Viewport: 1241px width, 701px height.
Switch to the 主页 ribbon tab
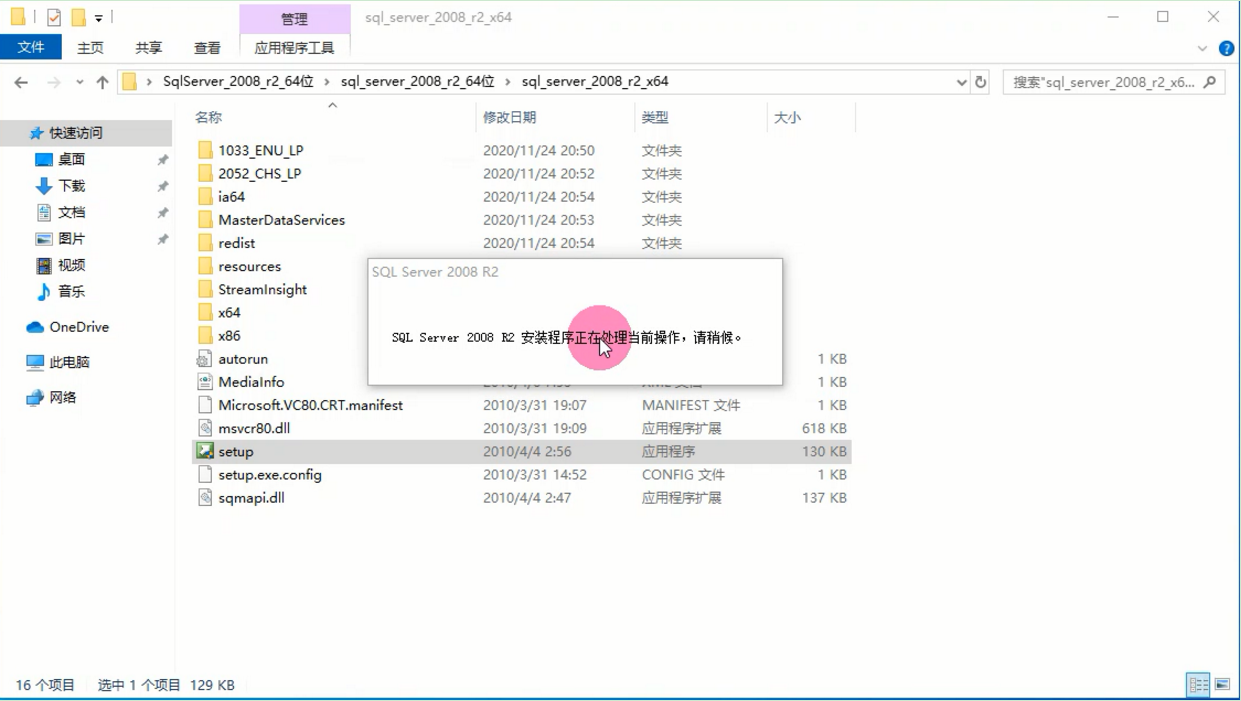pyautogui.click(x=90, y=48)
